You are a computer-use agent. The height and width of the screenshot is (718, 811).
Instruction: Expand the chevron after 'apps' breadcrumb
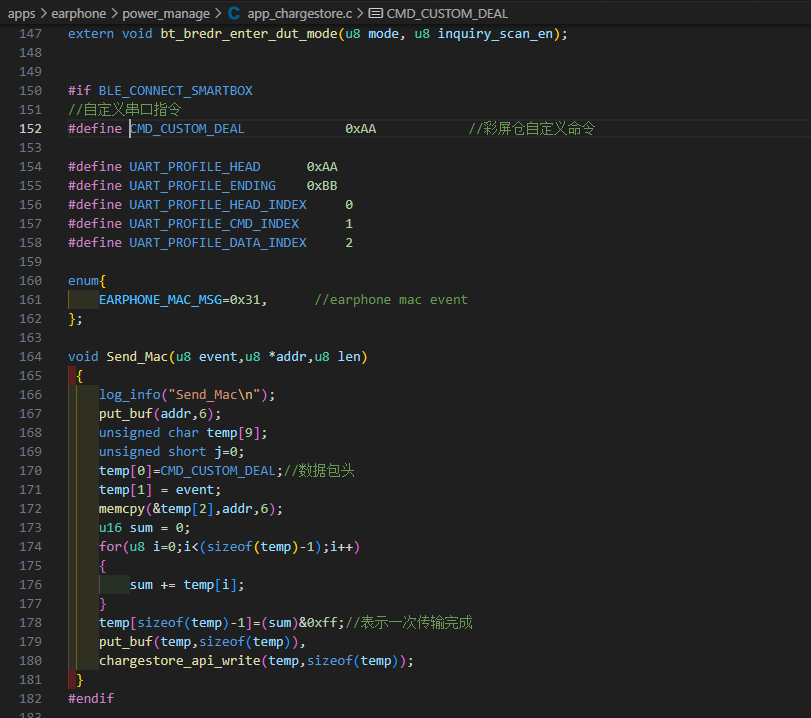43,13
